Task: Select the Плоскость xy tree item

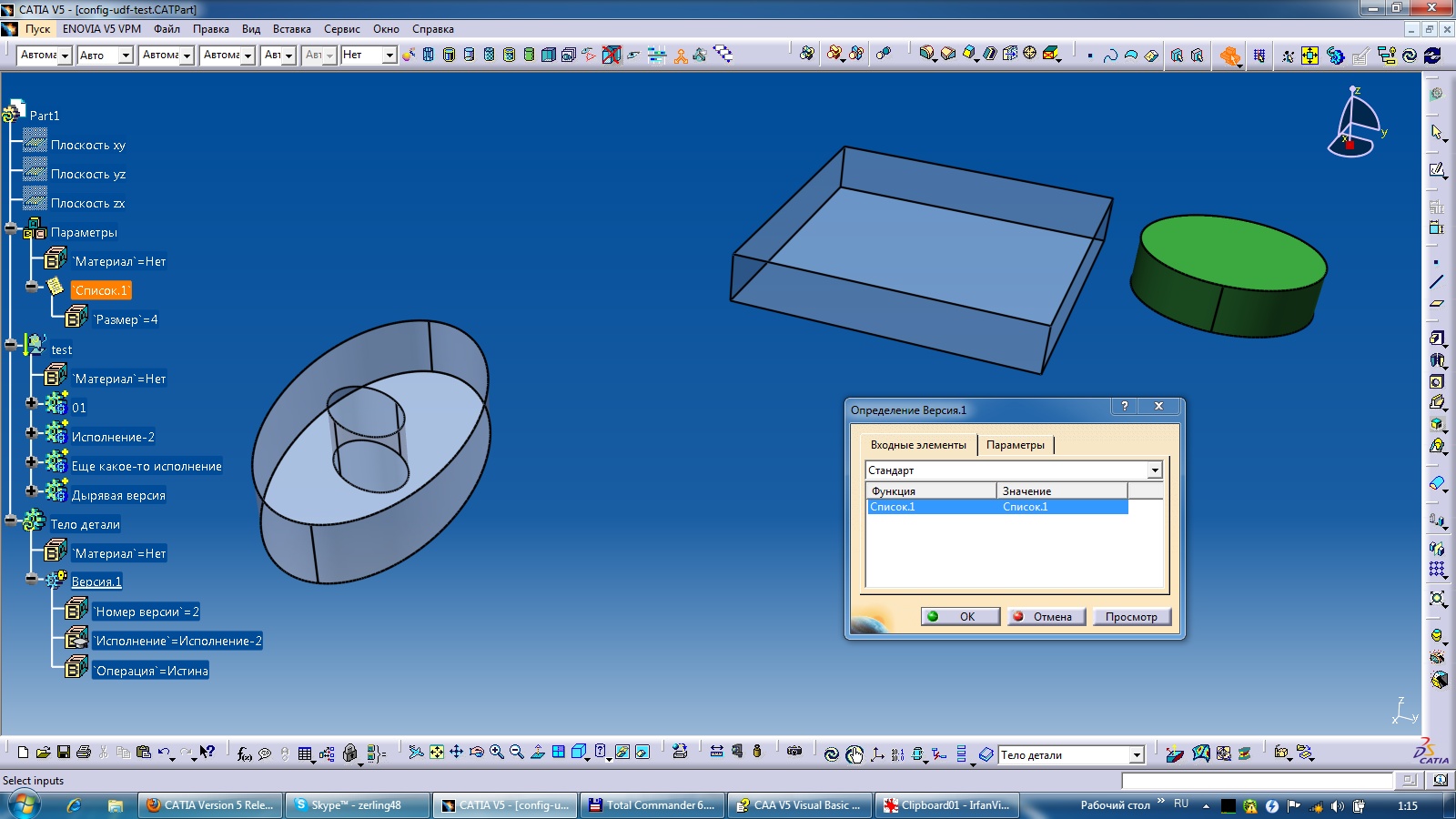Action: pos(88,145)
